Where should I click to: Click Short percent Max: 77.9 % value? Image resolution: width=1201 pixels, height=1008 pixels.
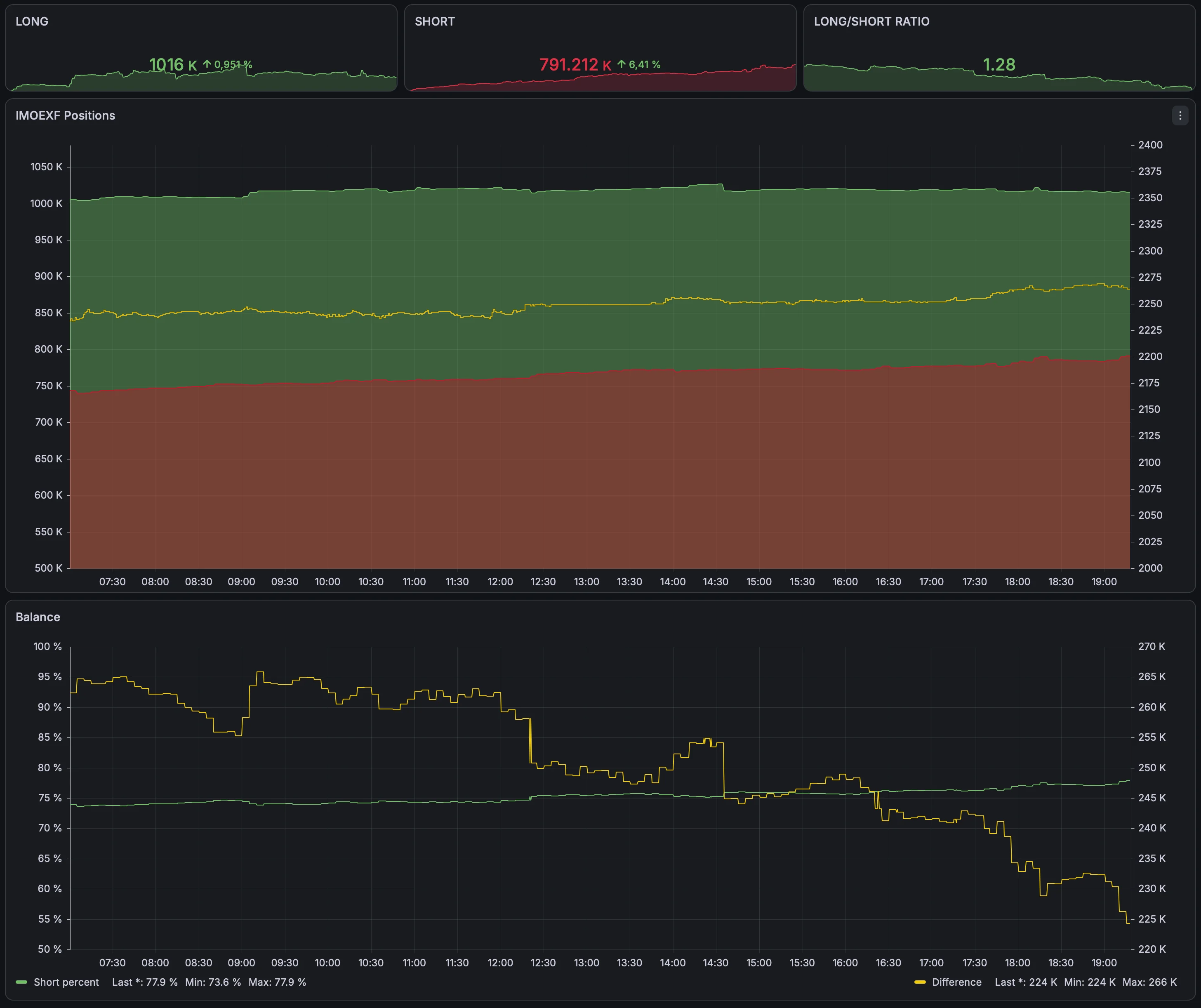(x=278, y=982)
